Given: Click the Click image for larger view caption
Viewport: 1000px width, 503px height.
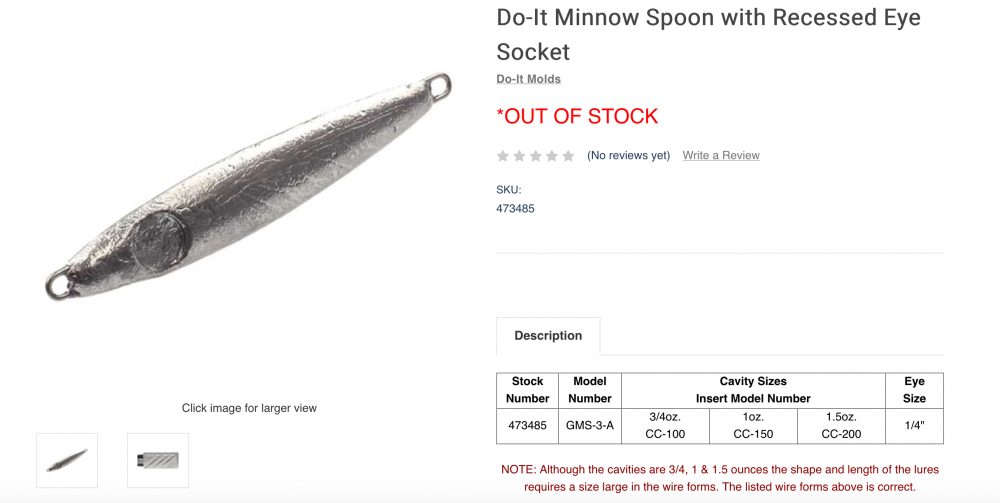Looking at the screenshot, I should [249, 408].
